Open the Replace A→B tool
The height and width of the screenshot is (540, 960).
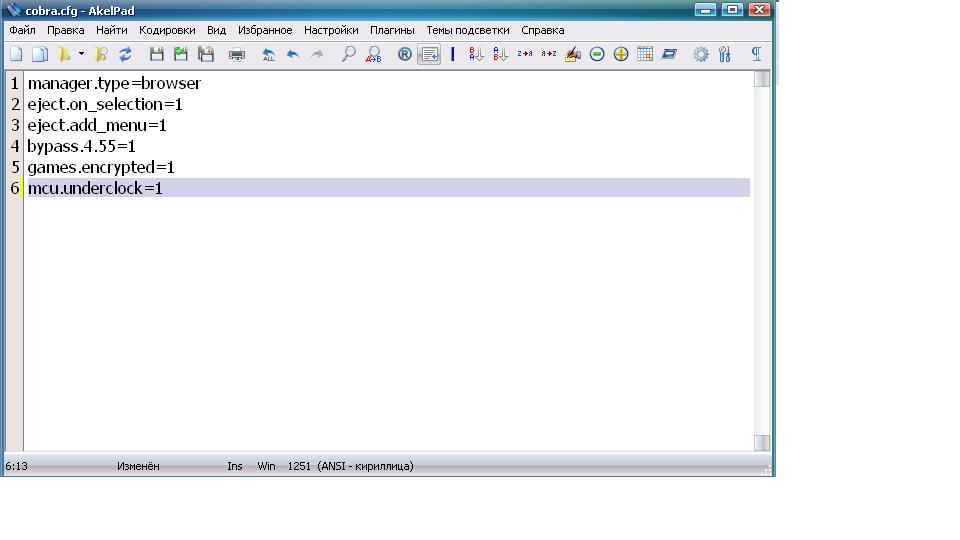pos(373,54)
